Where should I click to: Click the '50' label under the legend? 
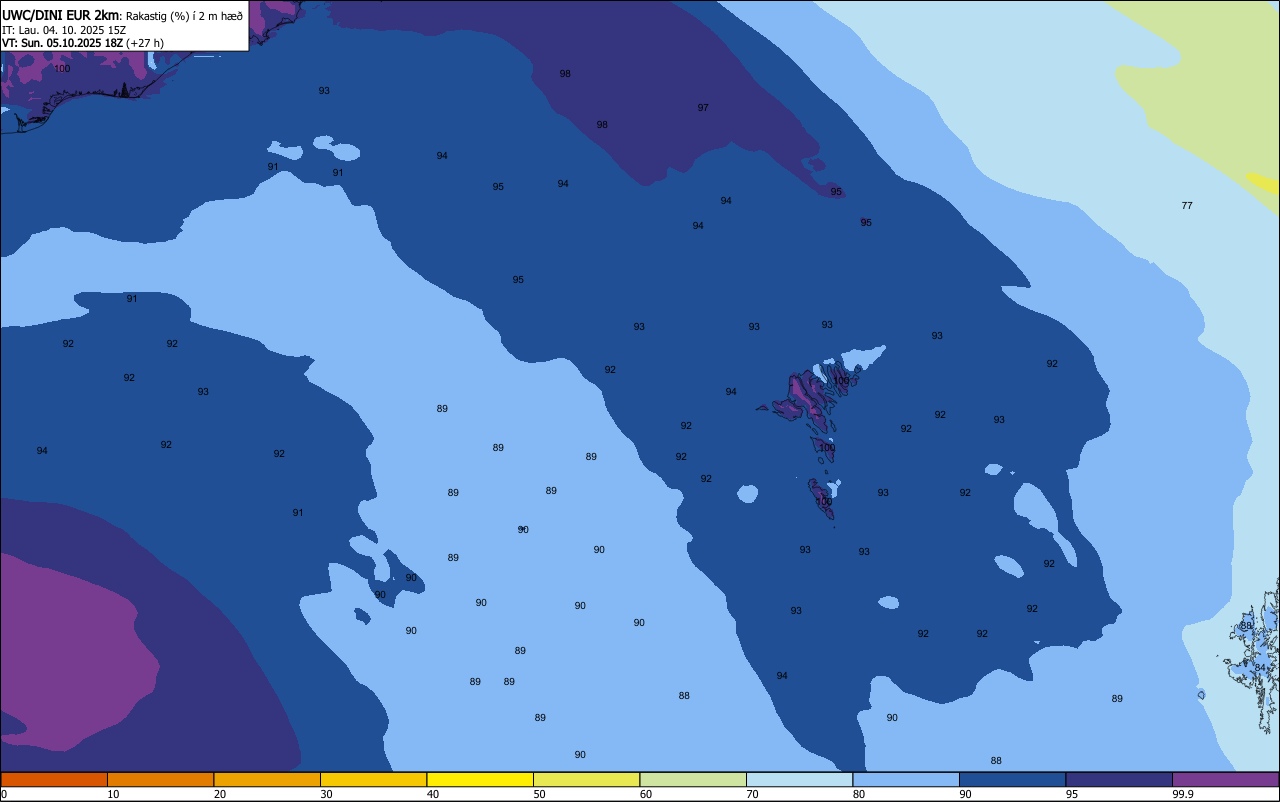pyautogui.click(x=539, y=794)
